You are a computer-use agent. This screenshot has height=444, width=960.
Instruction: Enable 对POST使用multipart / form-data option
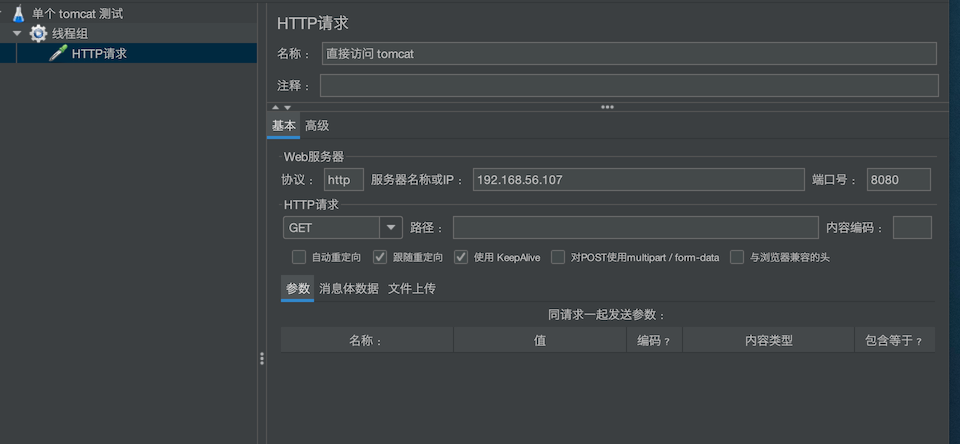(x=558, y=257)
